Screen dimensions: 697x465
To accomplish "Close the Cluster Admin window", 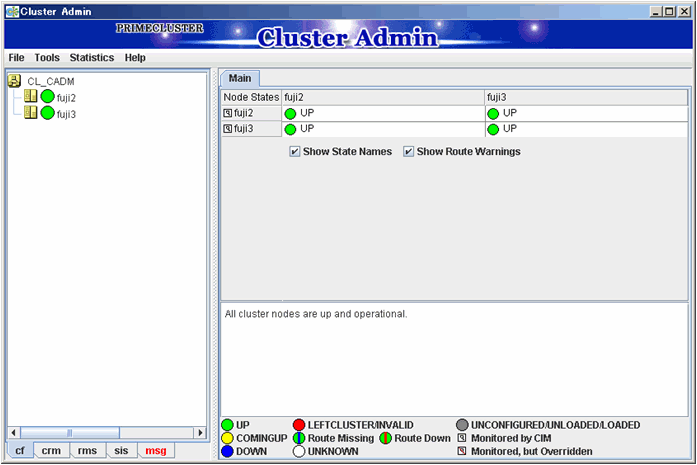I will tap(685, 12).
